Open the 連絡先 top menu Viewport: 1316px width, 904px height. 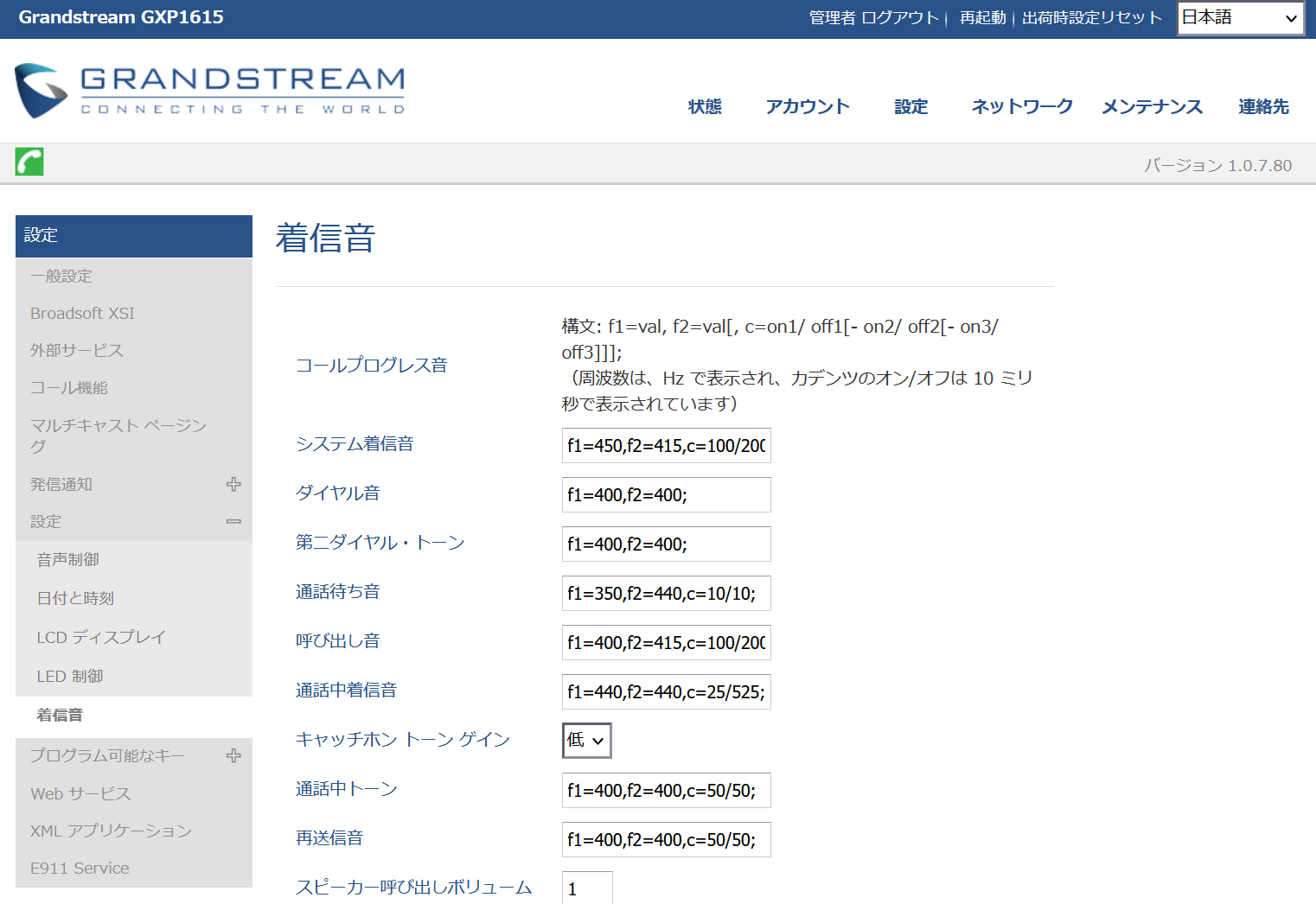[x=1262, y=106]
